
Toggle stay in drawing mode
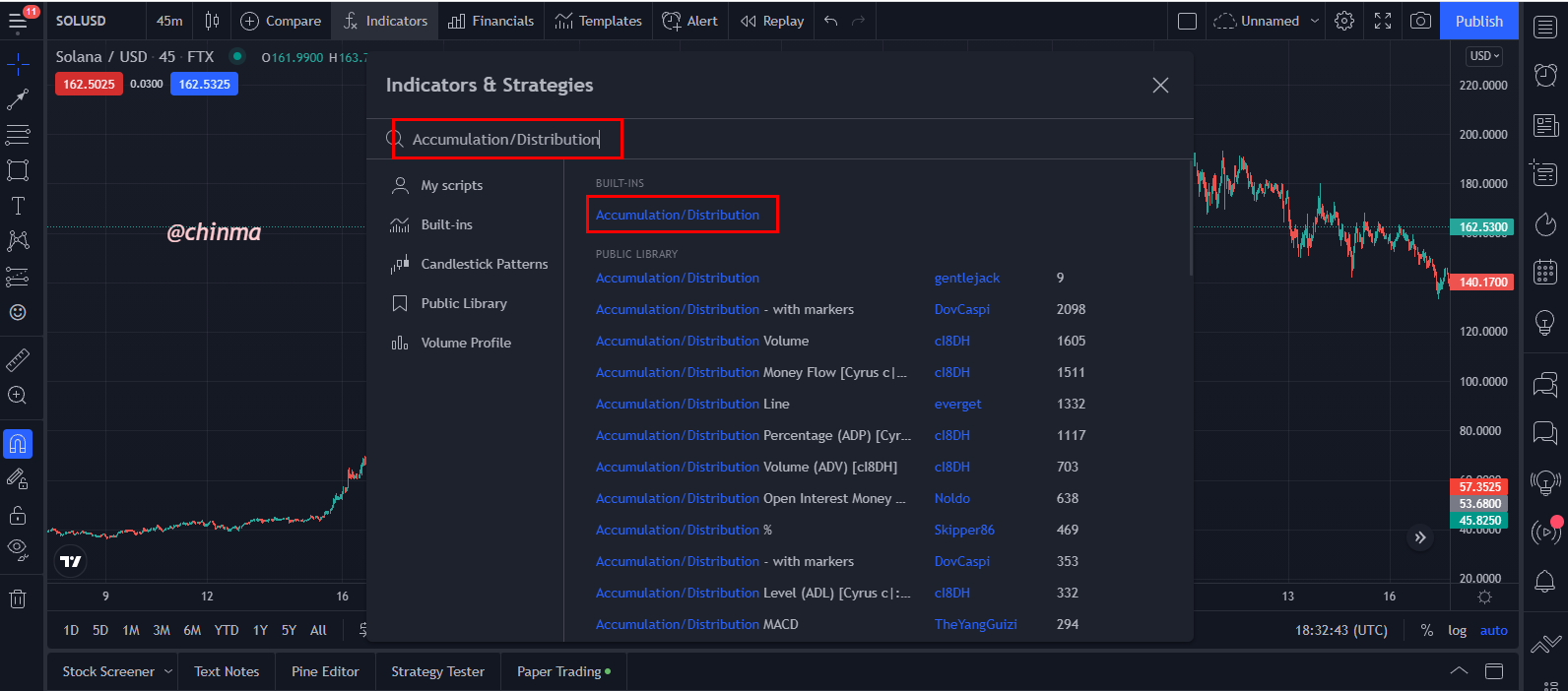18,479
